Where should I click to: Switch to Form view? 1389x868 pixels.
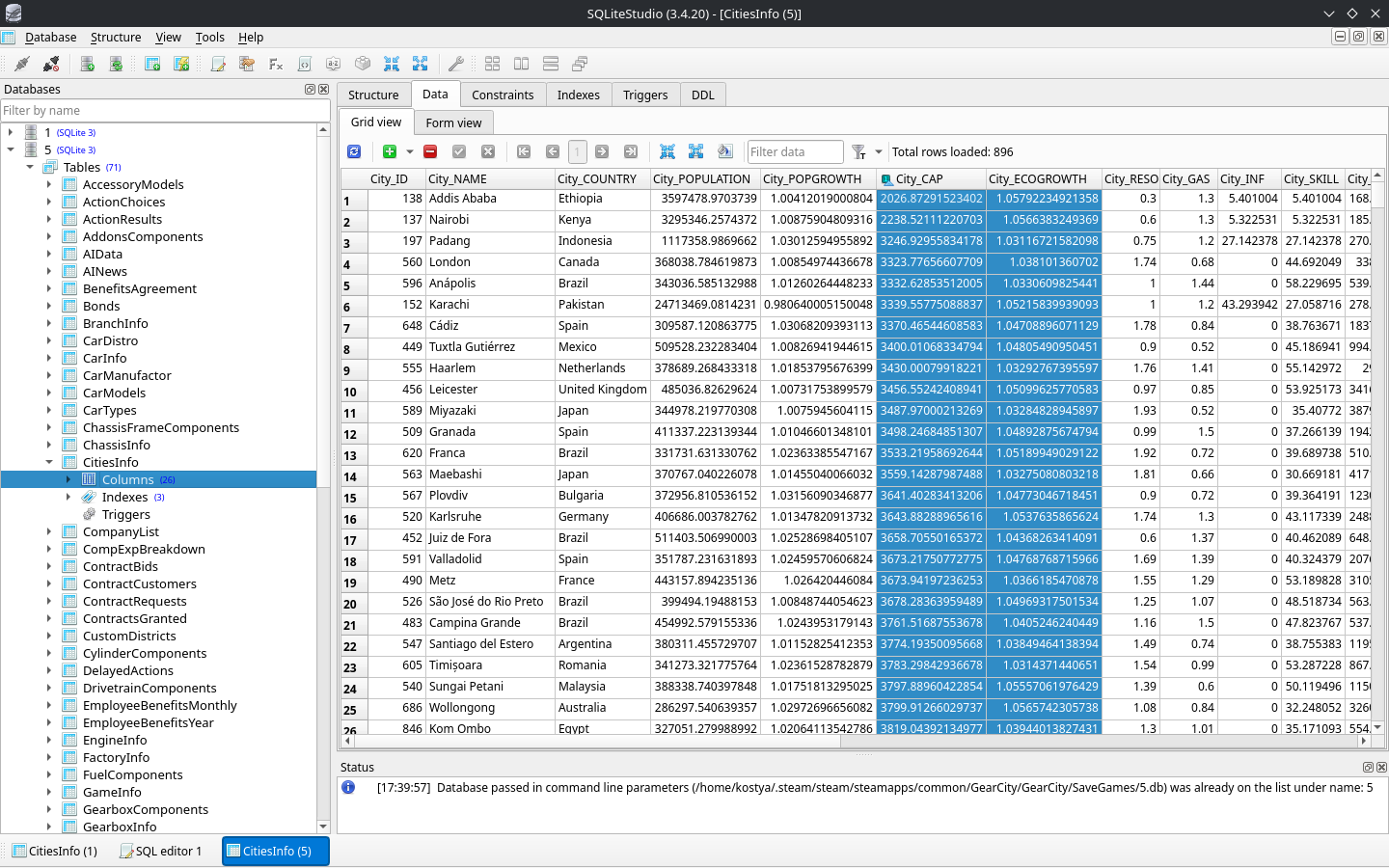coord(453,122)
